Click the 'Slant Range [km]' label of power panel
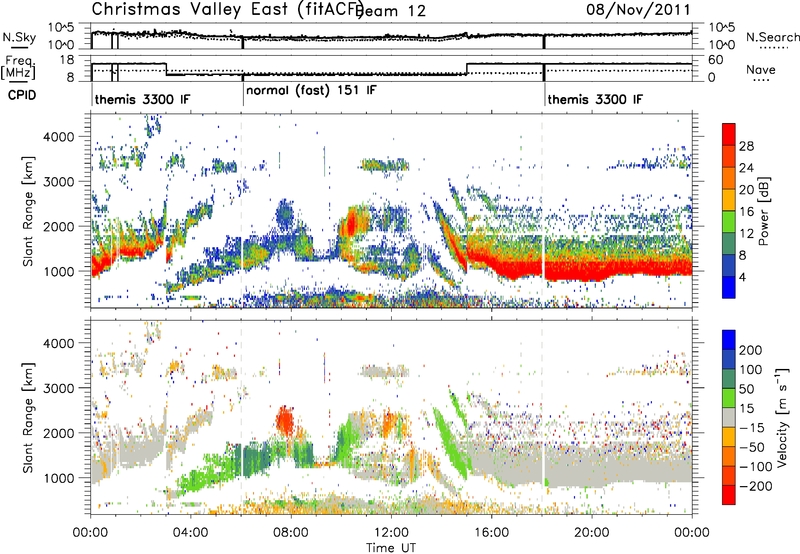800x554 pixels. pos(28,211)
